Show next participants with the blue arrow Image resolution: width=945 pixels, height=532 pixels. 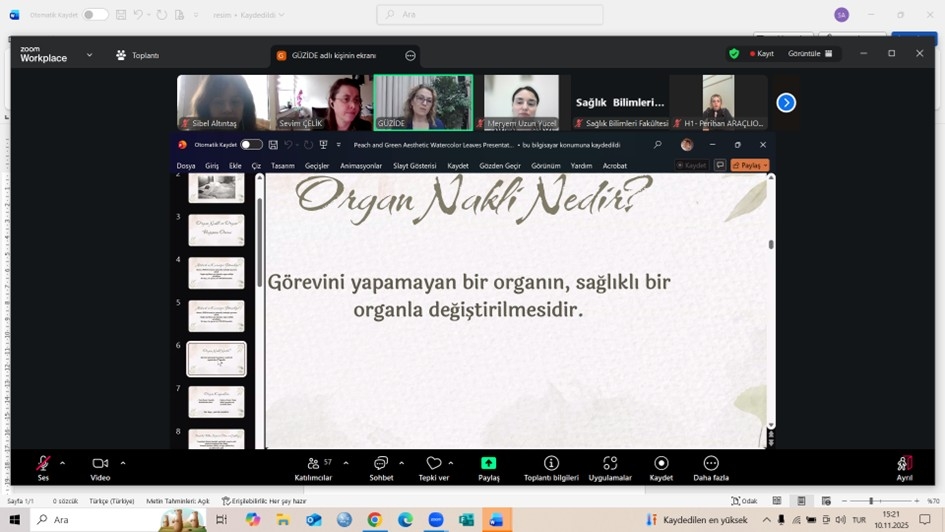tap(786, 102)
